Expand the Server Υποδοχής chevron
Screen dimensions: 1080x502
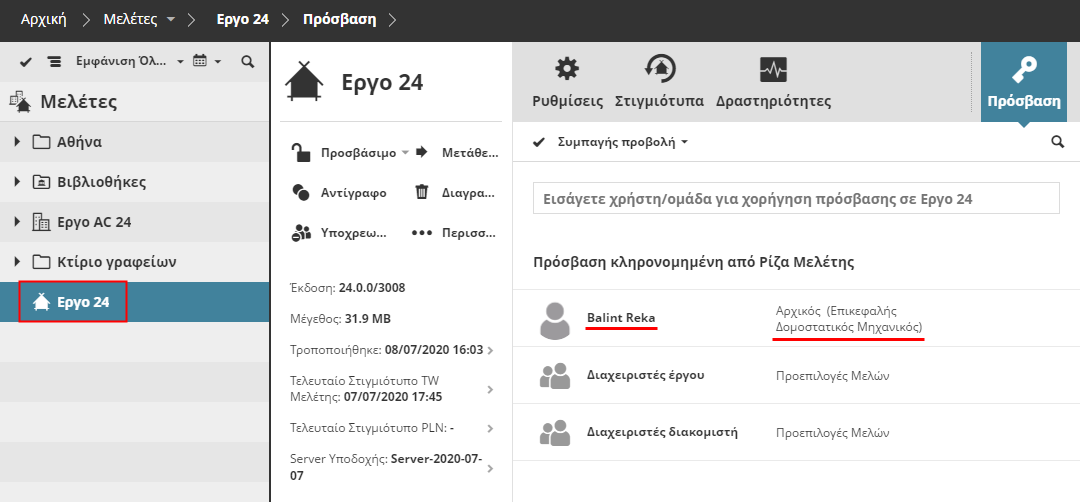490,468
